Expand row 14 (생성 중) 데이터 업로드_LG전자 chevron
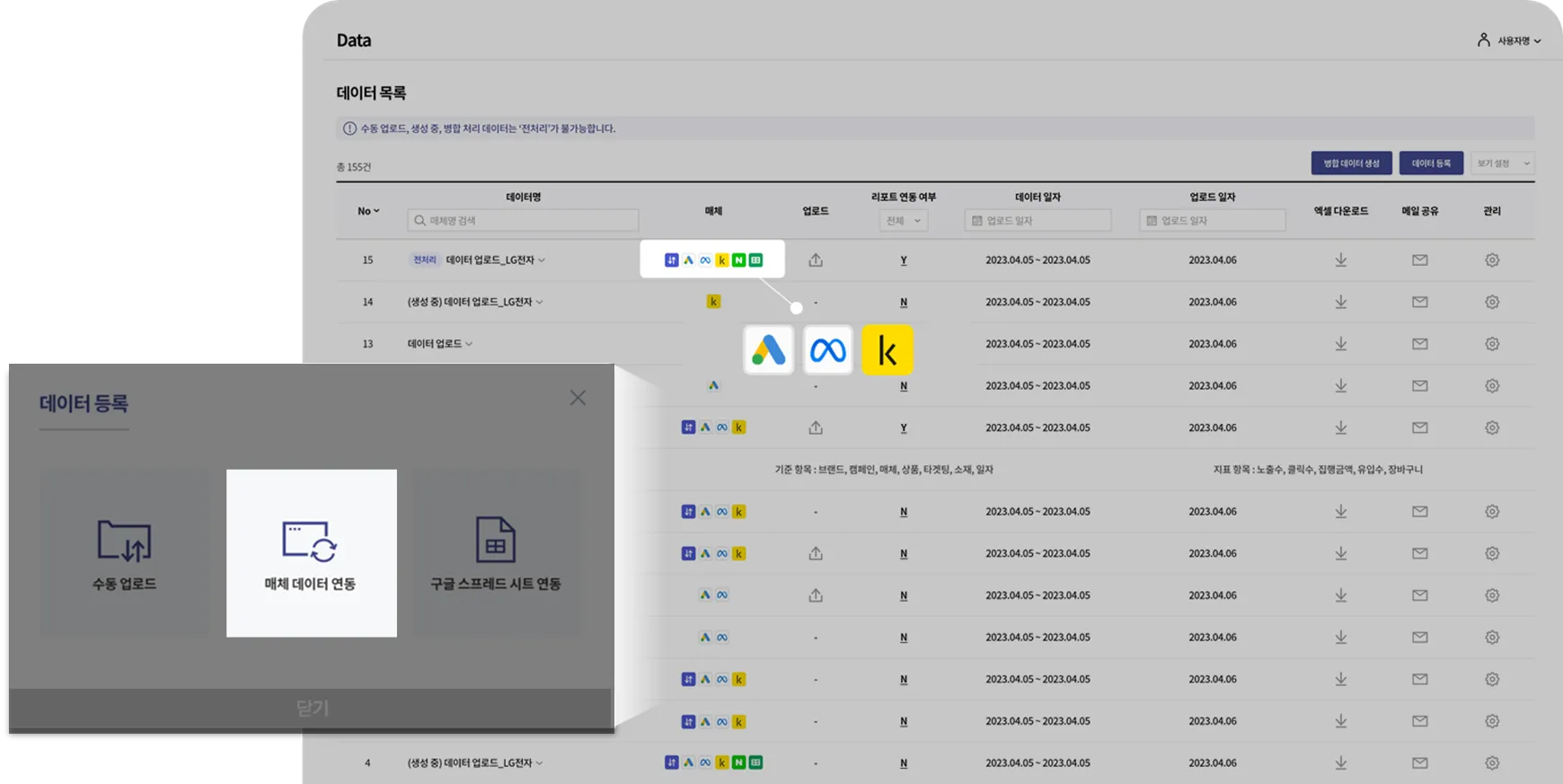1563x784 pixels. point(539,303)
